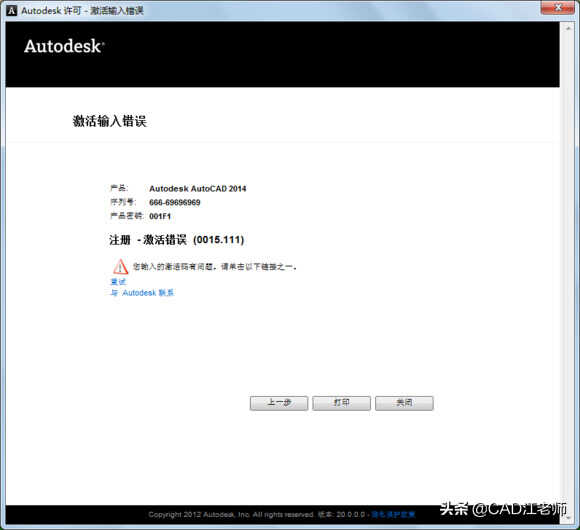Select the product key 001F1
The image size is (580, 530).
[160, 216]
